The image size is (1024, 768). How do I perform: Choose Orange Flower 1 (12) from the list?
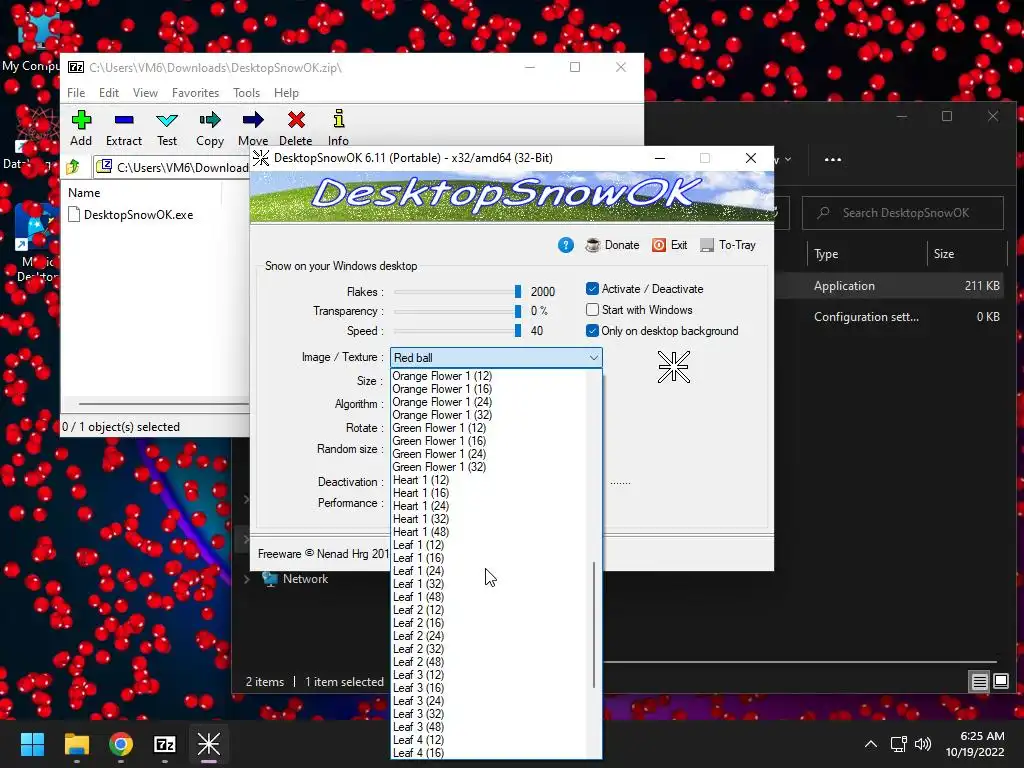tap(442, 376)
